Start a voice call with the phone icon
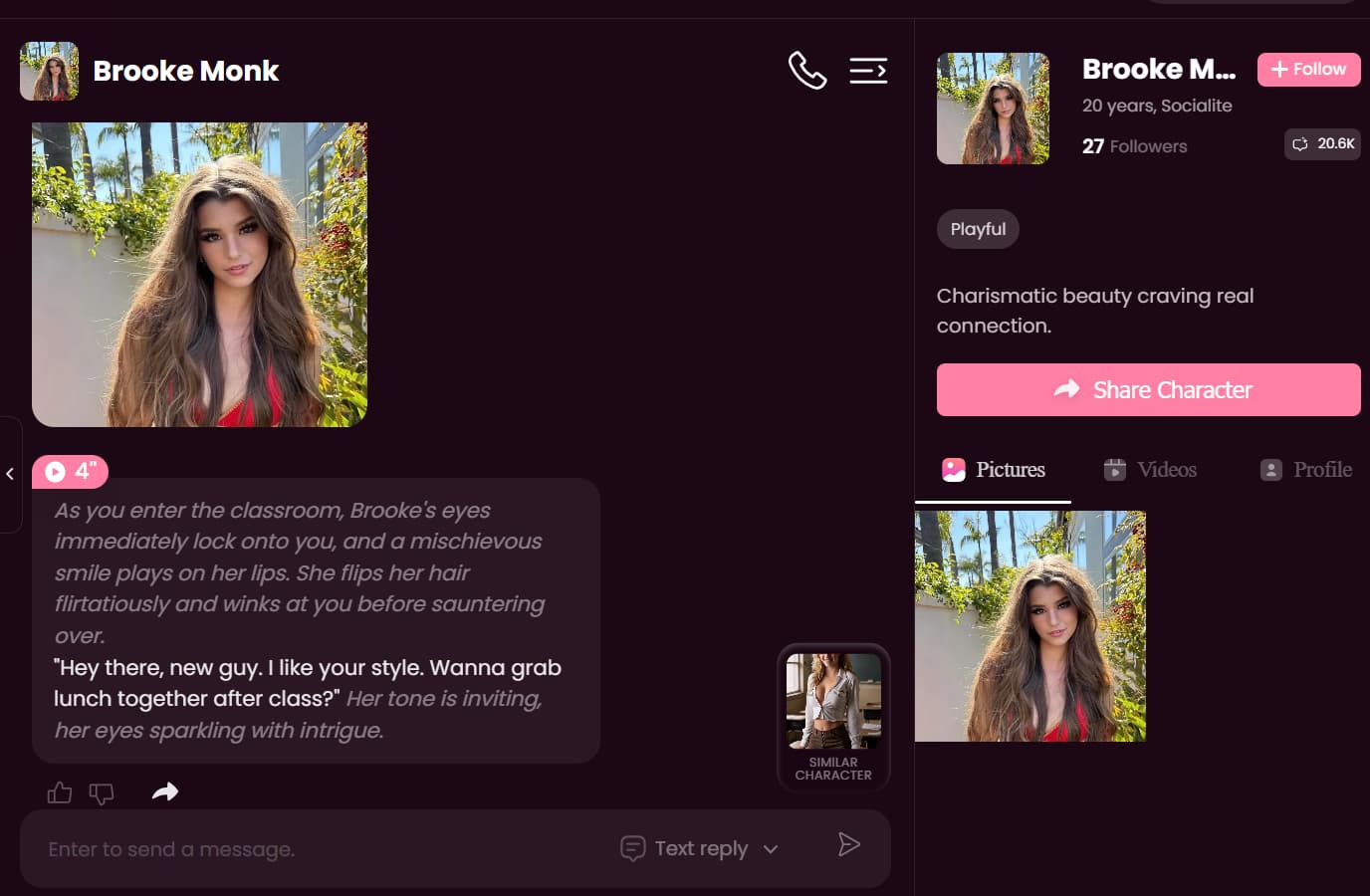Image resolution: width=1370 pixels, height=896 pixels. click(x=807, y=71)
